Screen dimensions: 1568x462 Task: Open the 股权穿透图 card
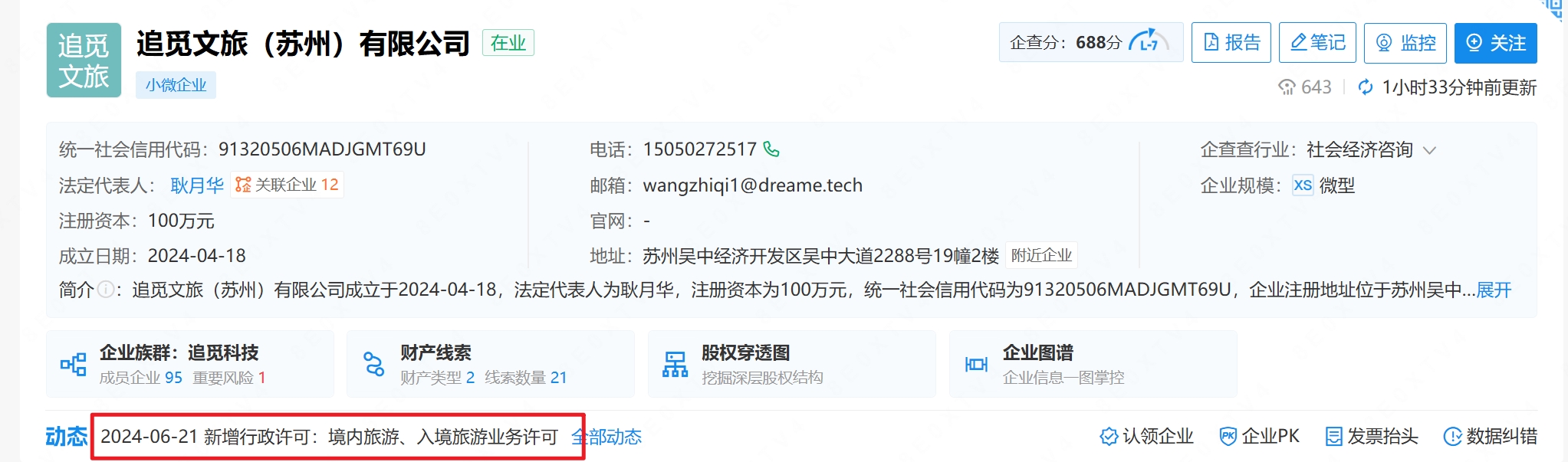coord(792,364)
